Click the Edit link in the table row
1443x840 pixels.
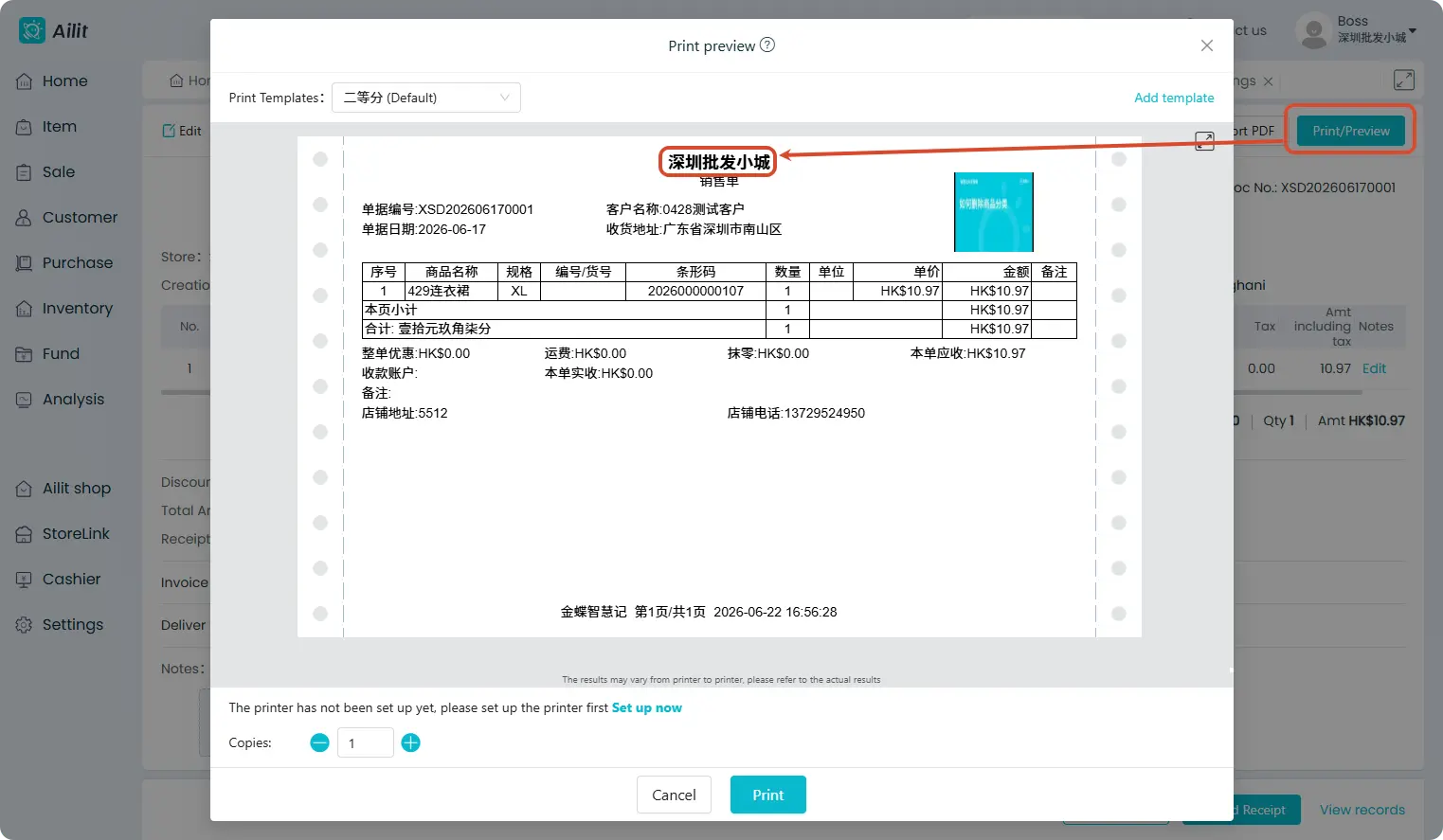point(1374,368)
